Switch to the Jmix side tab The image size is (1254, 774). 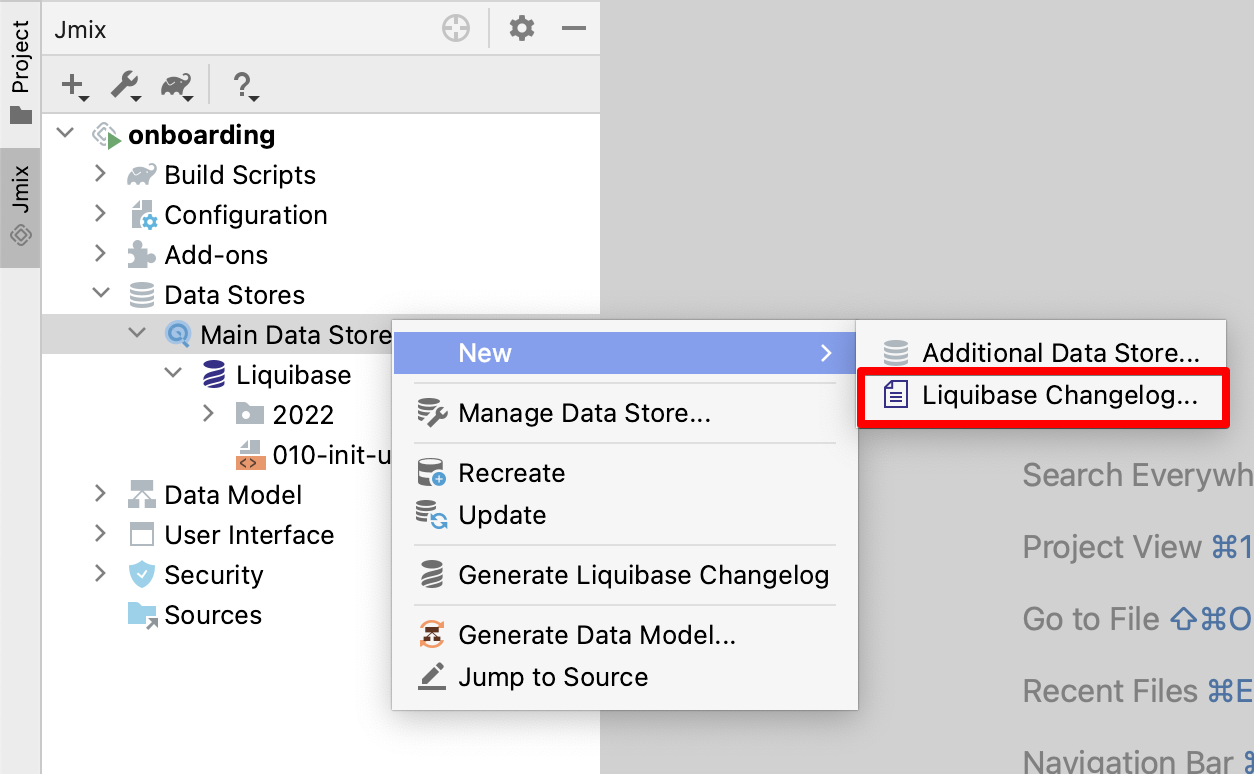click(x=20, y=207)
